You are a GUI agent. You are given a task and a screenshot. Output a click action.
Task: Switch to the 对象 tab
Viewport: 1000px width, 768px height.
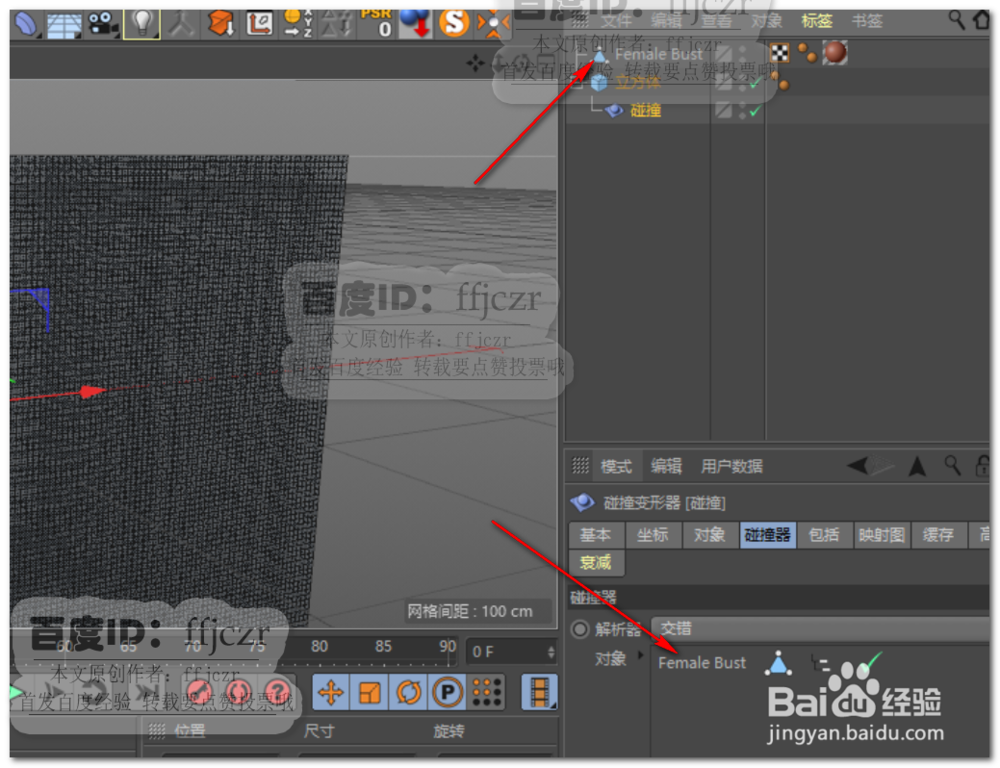pos(709,535)
